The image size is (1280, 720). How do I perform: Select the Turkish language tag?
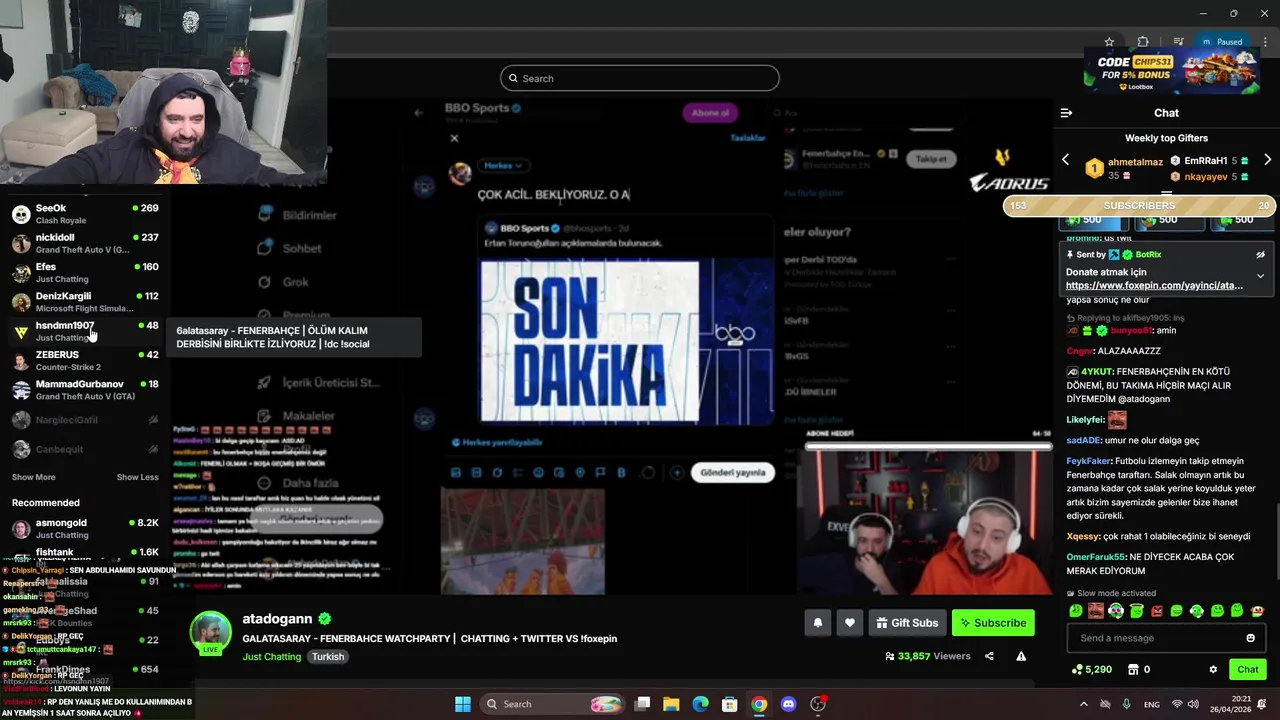point(327,657)
